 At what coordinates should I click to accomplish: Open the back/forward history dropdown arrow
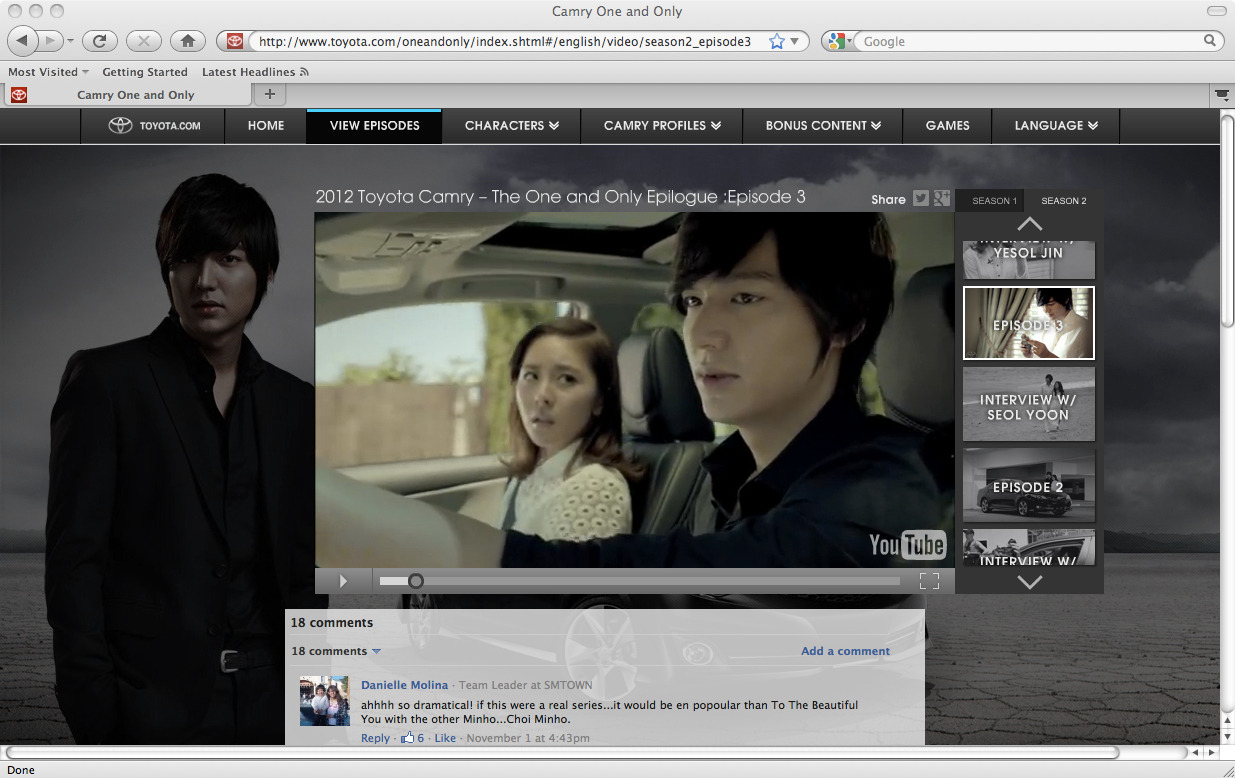pos(71,41)
